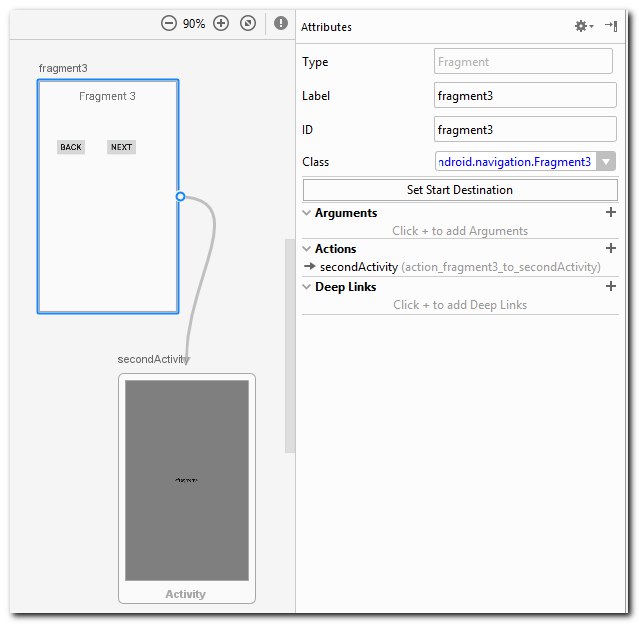The height and width of the screenshot is (624, 639).
Task: Add a new action with plus
Action: pyautogui.click(x=610, y=248)
